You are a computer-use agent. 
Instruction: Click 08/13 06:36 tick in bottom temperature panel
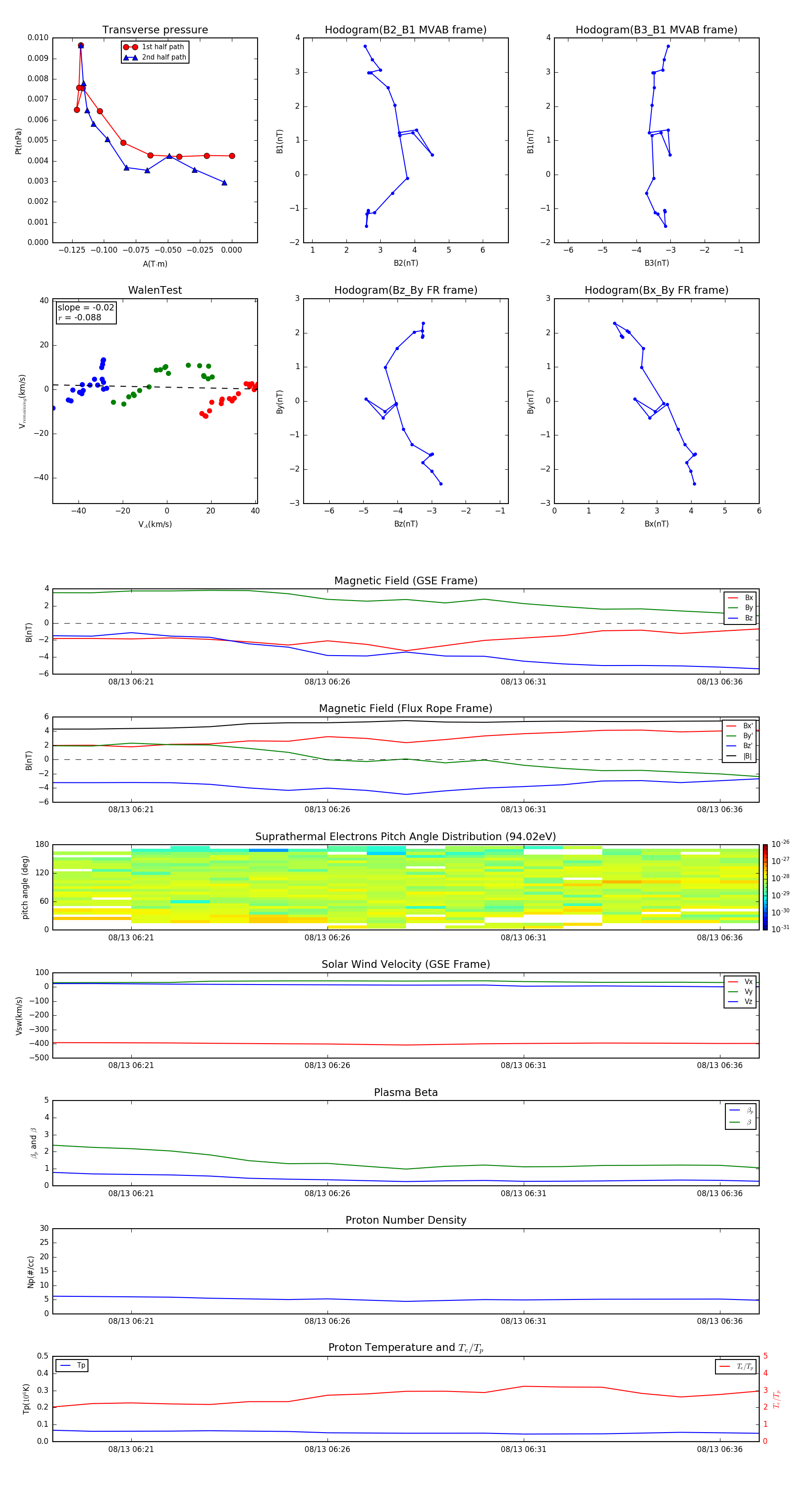[x=720, y=1449]
